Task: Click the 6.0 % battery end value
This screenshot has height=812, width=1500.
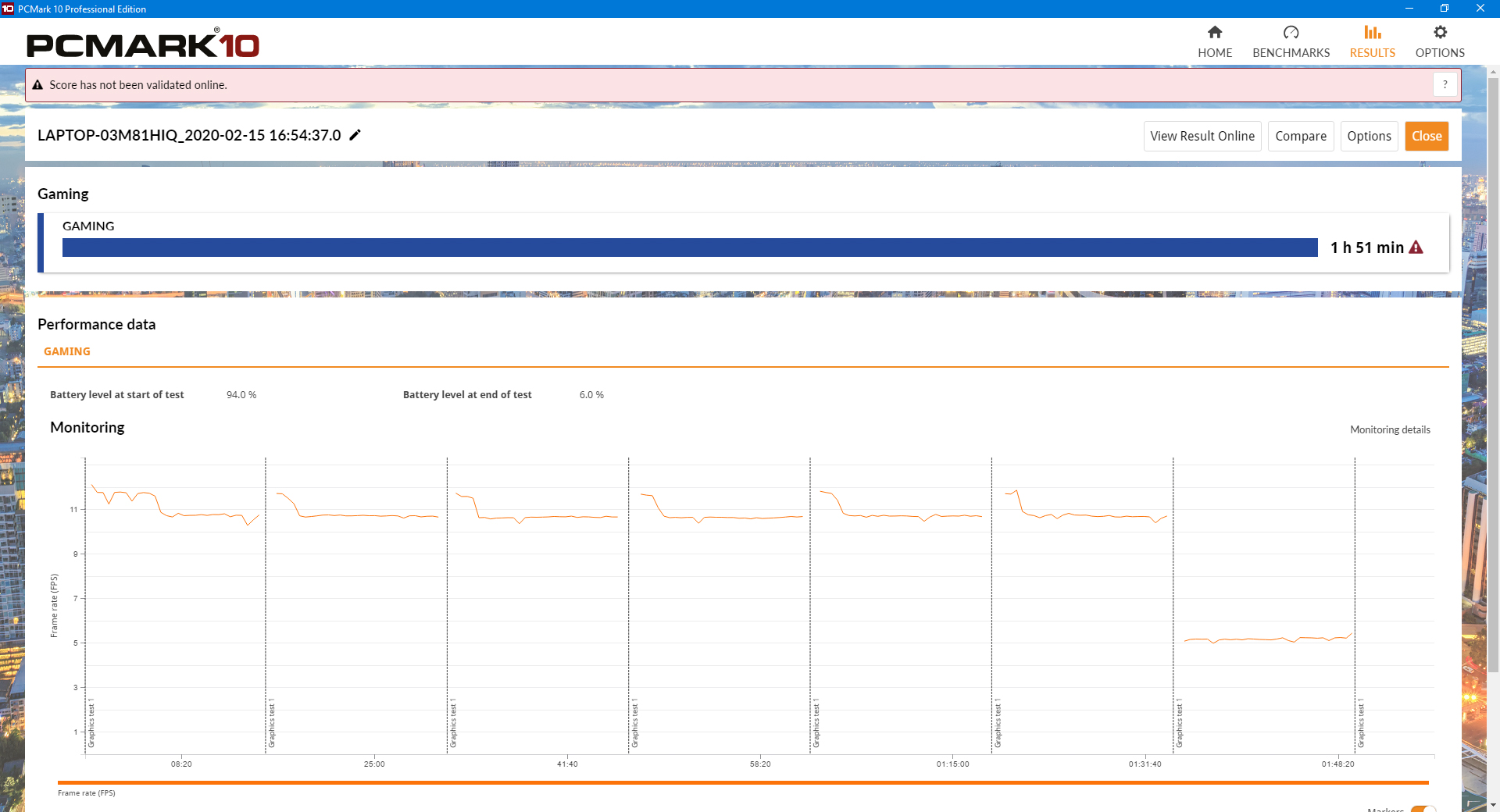Action: point(591,395)
